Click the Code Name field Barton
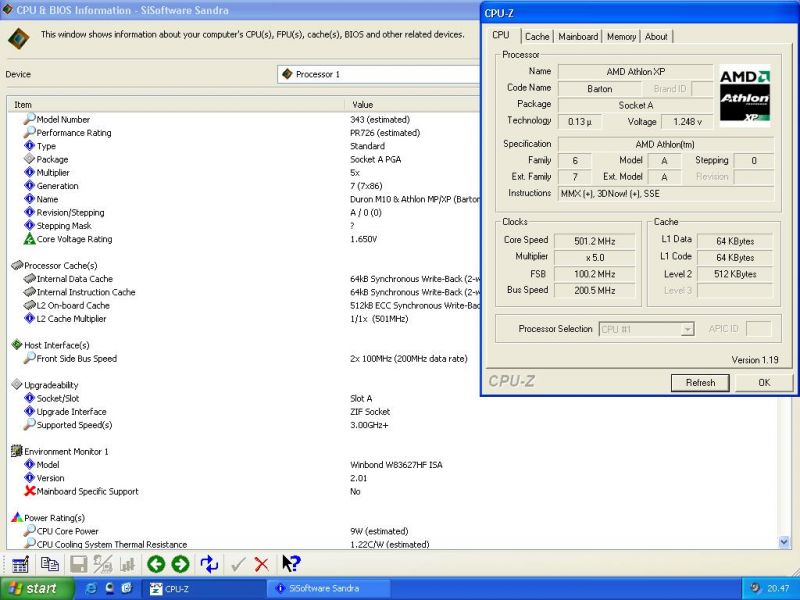The image size is (800, 600). click(599, 89)
